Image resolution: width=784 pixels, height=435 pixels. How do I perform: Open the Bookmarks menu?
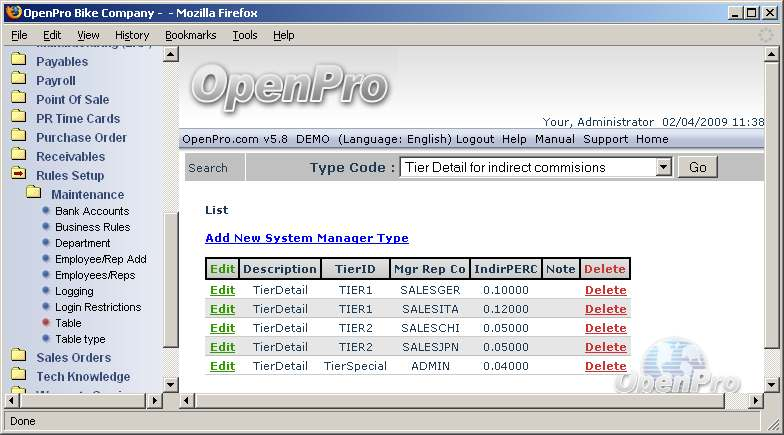pyautogui.click(x=190, y=35)
